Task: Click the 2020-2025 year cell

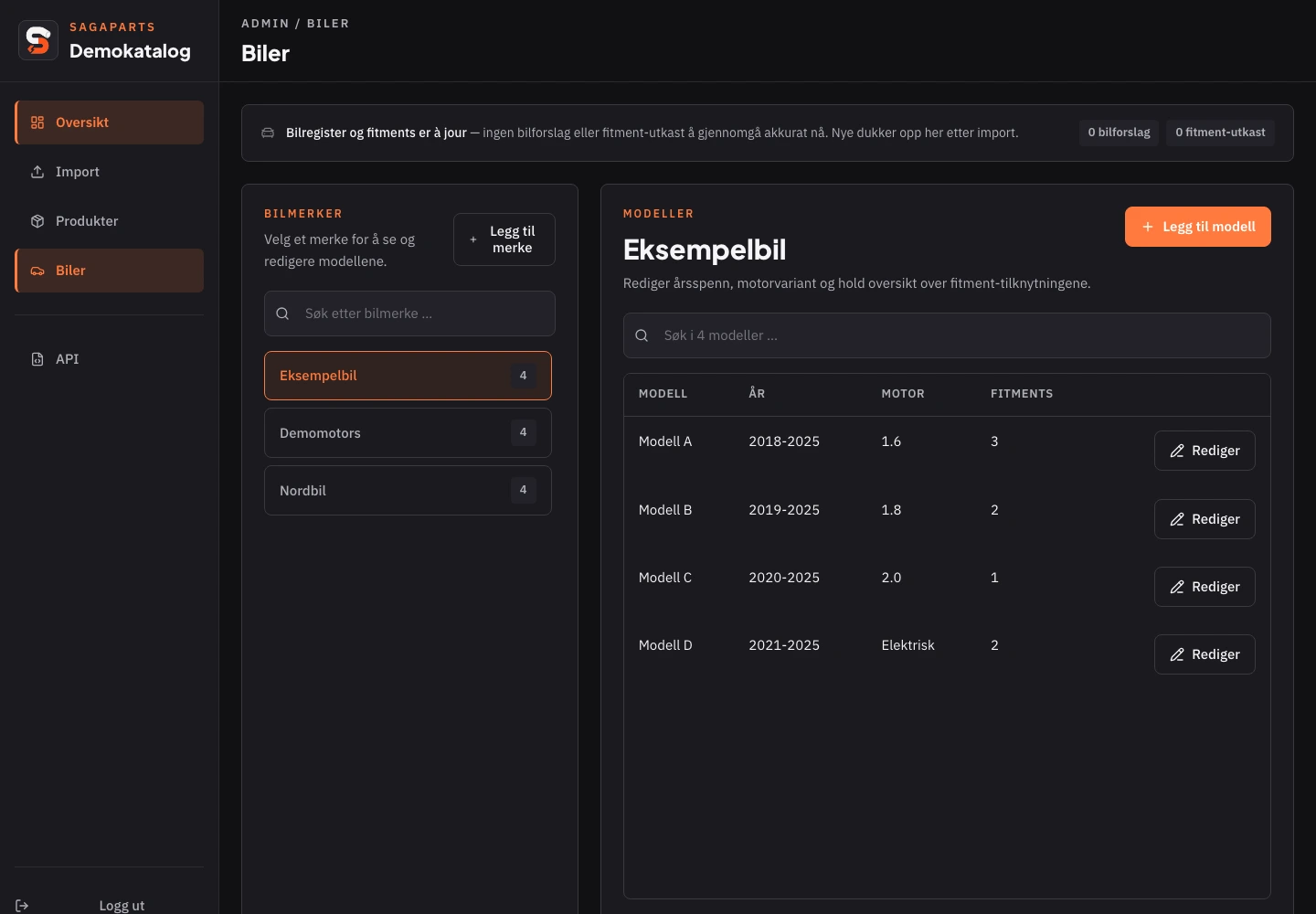Action: (x=784, y=578)
